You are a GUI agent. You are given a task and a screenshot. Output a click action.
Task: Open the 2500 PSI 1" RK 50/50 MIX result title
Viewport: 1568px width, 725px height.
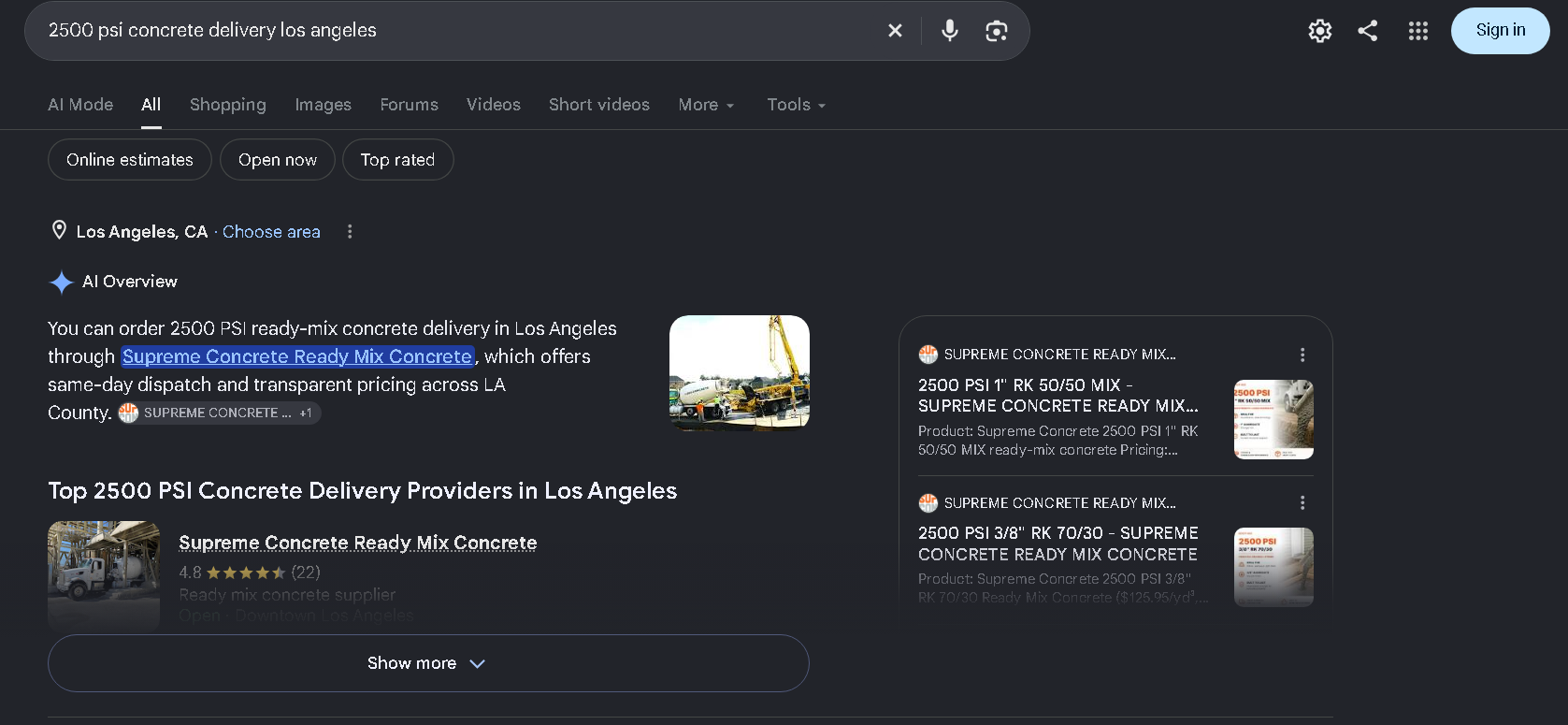[x=1057, y=395]
